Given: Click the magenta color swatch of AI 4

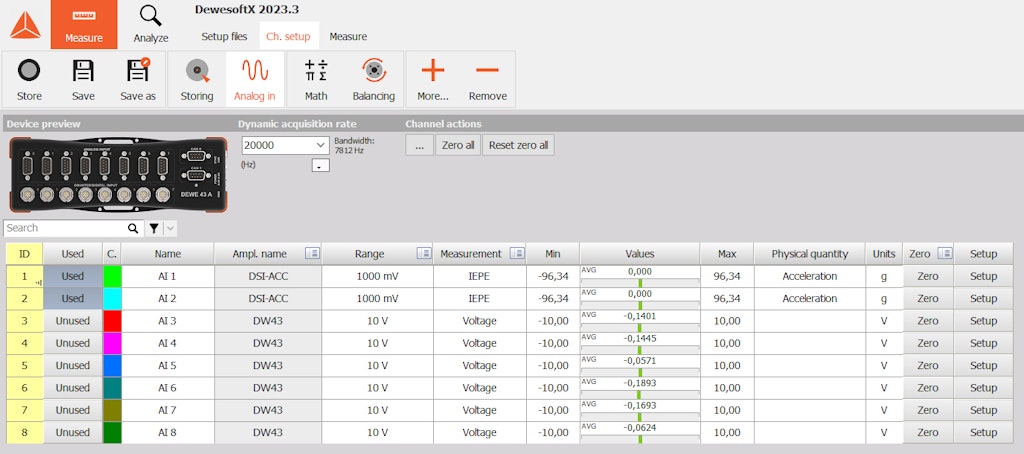Looking at the screenshot, I should coord(112,343).
